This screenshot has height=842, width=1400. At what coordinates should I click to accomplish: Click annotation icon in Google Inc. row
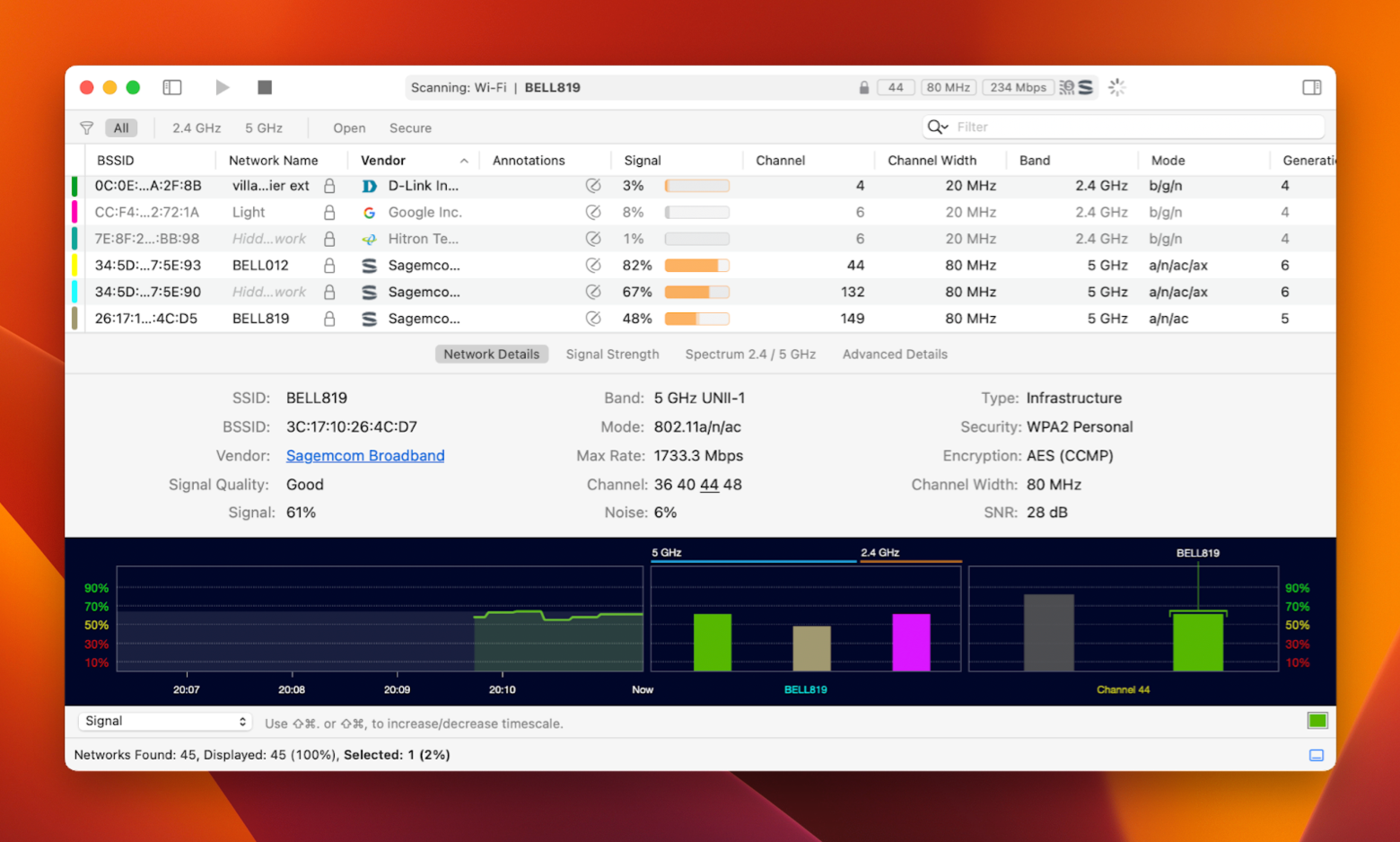pyautogui.click(x=593, y=213)
